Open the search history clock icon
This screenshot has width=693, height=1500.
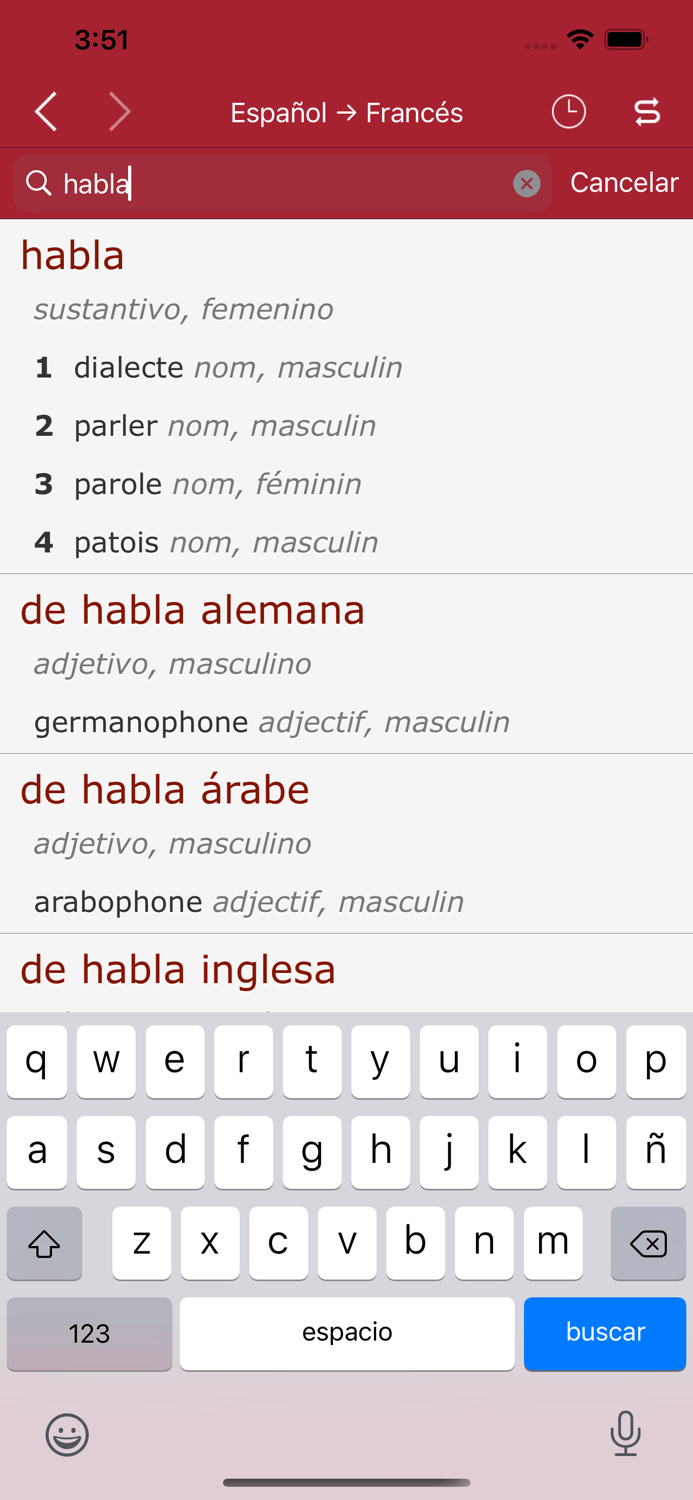(x=568, y=112)
